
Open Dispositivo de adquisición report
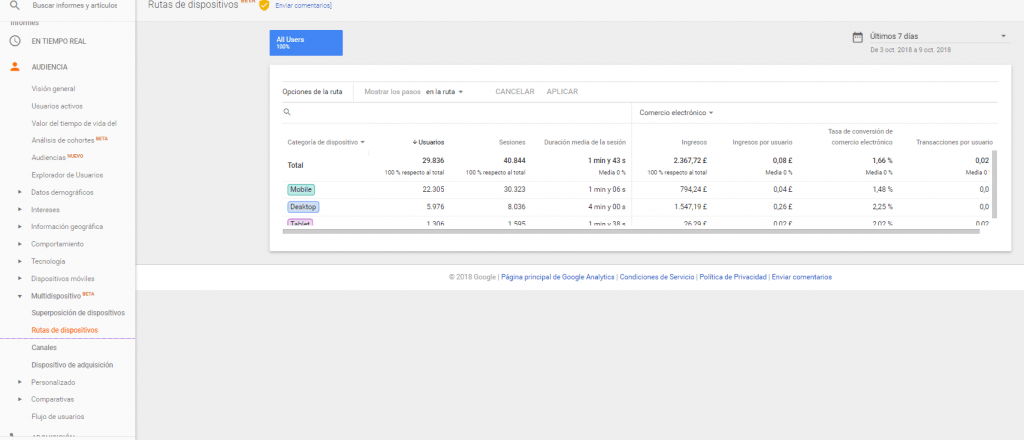pyautogui.click(x=72, y=365)
